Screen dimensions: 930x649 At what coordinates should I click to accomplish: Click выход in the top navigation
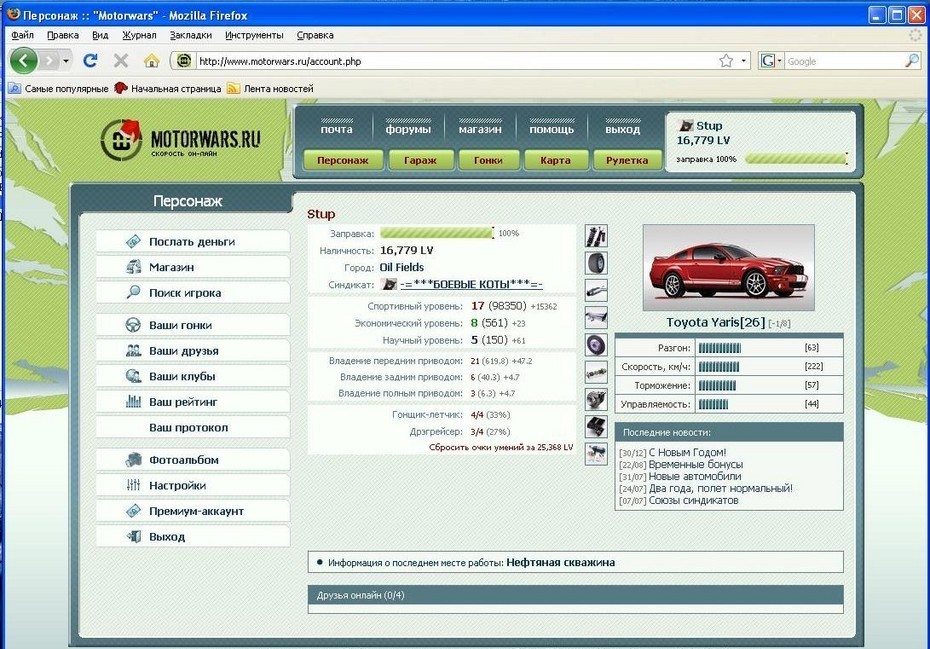pos(623,129)
